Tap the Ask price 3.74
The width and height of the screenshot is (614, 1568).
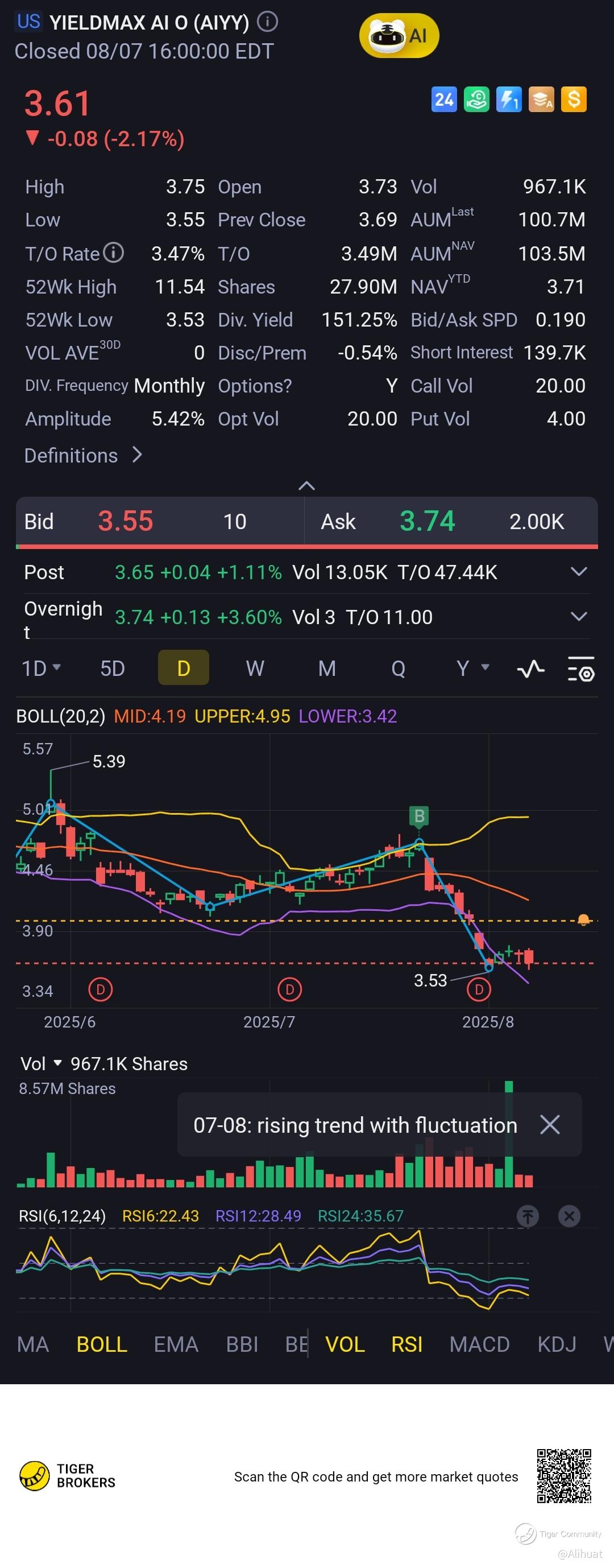(x=427, y=521)
